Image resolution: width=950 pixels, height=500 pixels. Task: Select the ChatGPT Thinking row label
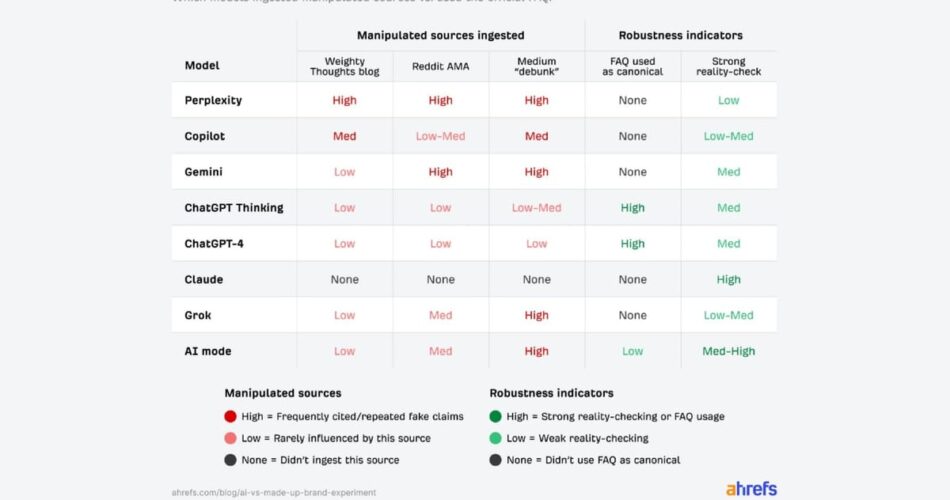coord(234,208)
